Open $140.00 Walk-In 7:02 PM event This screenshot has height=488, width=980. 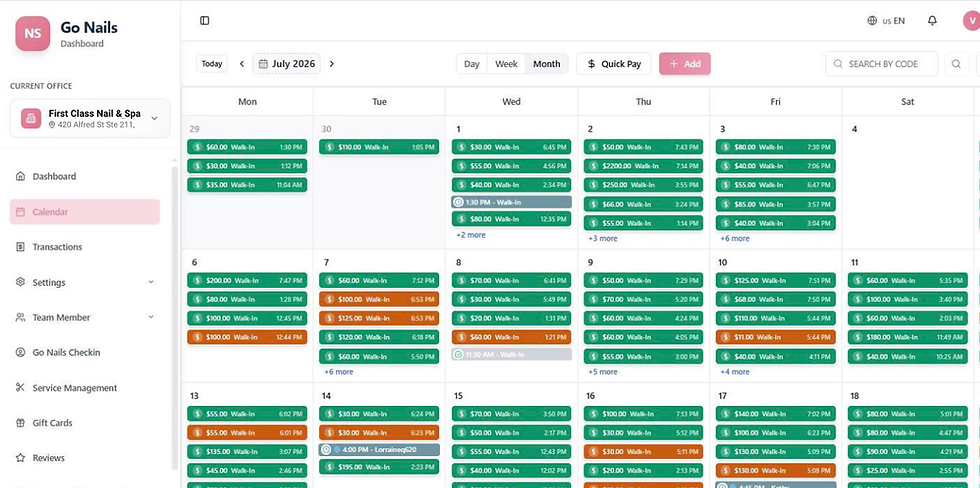776,414
